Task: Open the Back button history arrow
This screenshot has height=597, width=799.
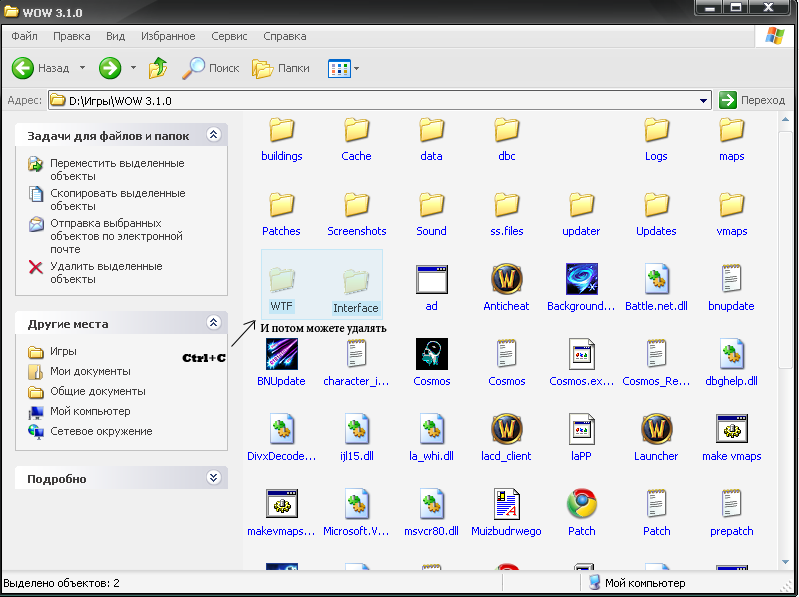Action: point(80,68)
